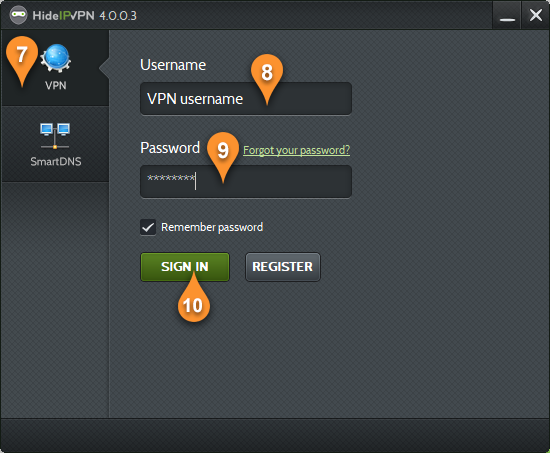Click the Username field label
550x453 pixels.
(173, 65)
